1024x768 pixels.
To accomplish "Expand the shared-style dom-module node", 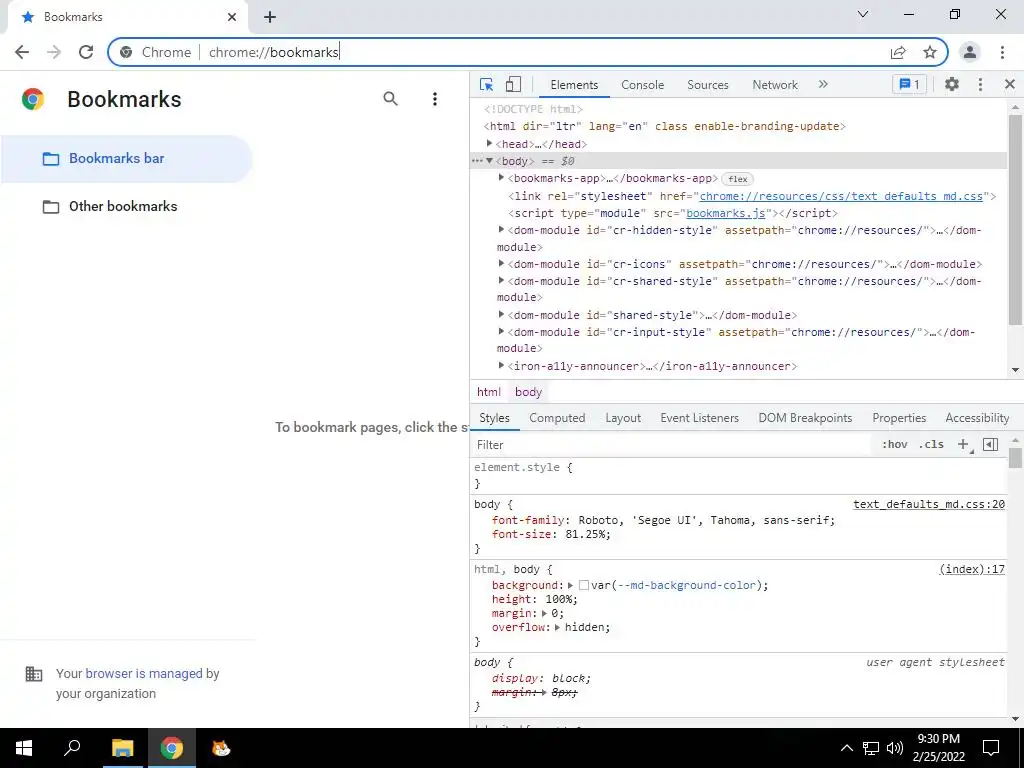I will click(x=501, y=315).
